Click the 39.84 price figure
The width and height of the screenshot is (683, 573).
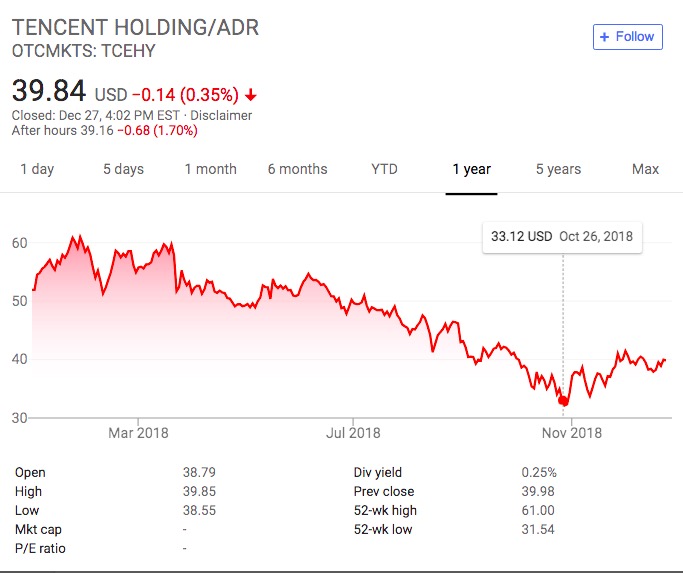click(49, 91)
